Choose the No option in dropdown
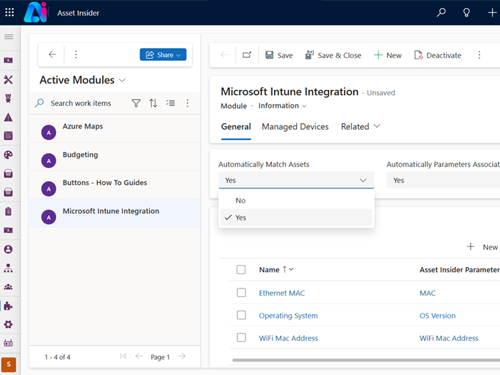 click(296, 200)
